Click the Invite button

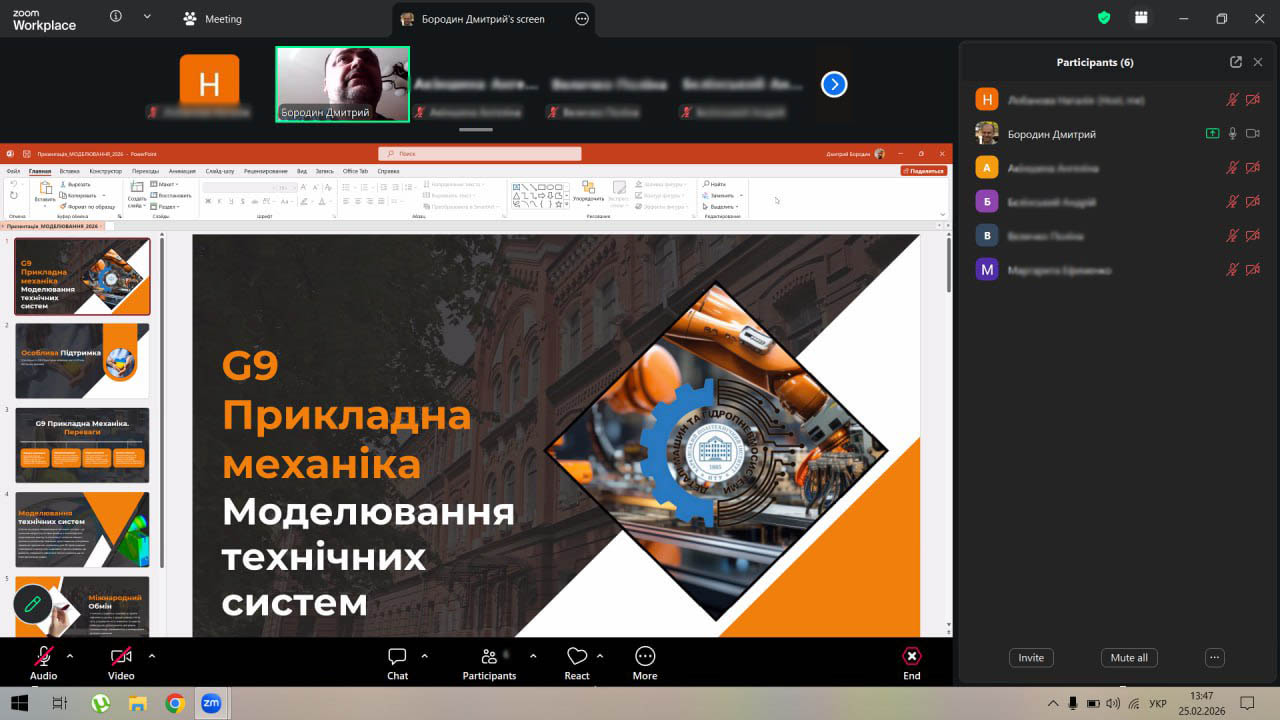[1031, 658]
